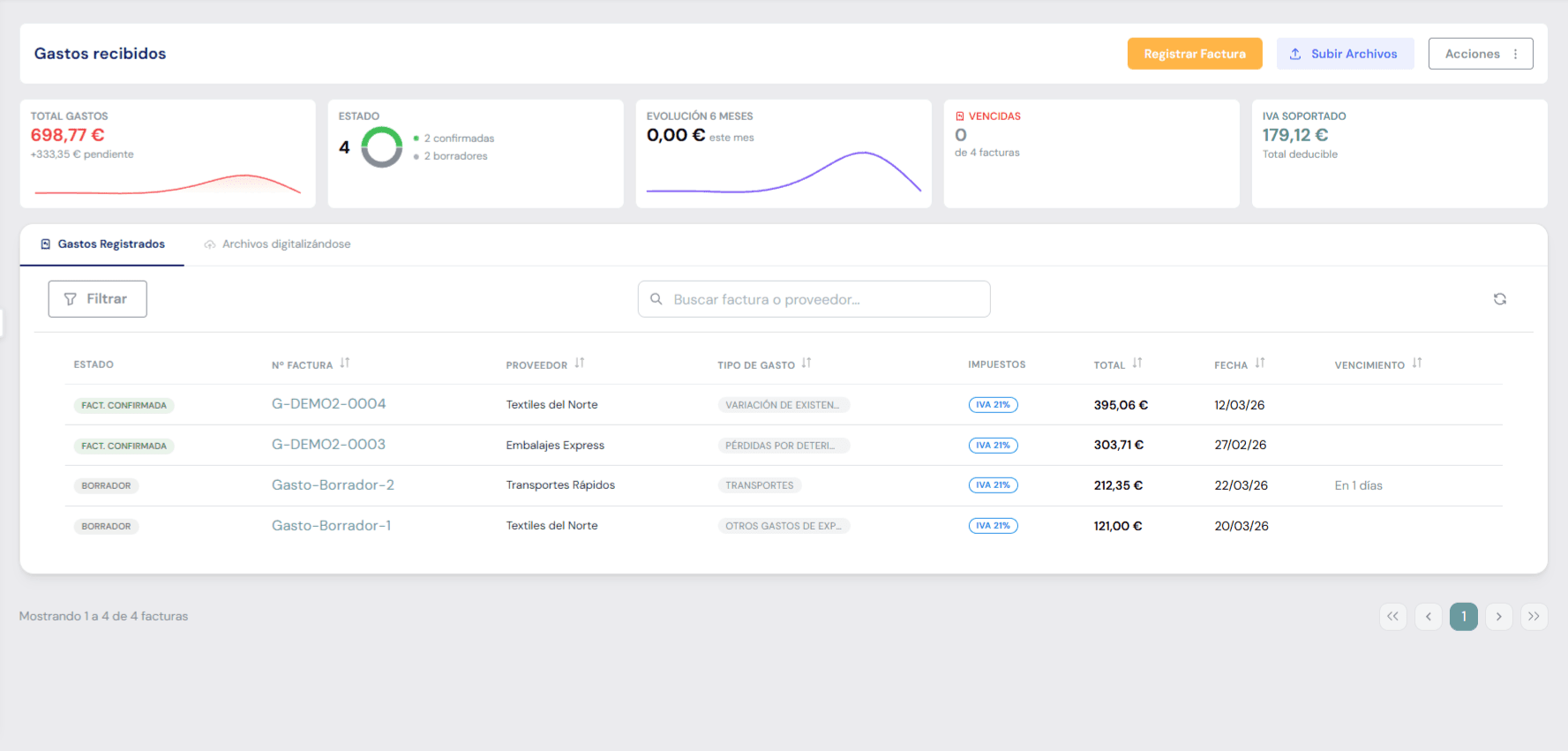
Task: Sort by Tipo de Gasto icon
Action: click(807, 364)
